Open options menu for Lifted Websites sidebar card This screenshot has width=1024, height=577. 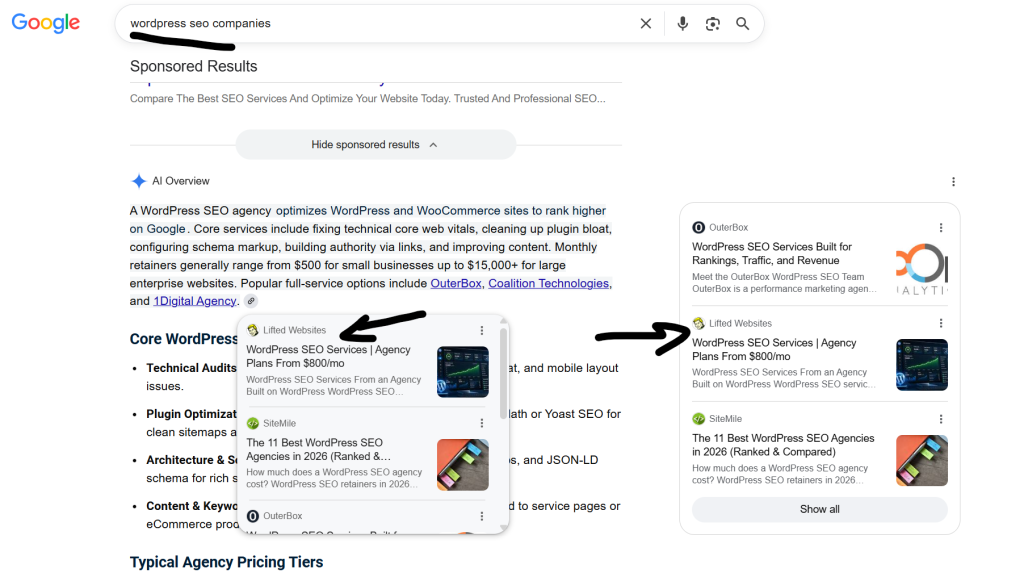941,323
